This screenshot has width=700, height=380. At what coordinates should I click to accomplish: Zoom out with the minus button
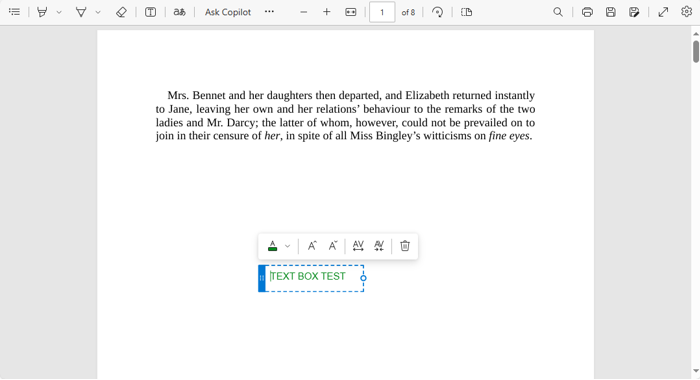coord(304,12)
